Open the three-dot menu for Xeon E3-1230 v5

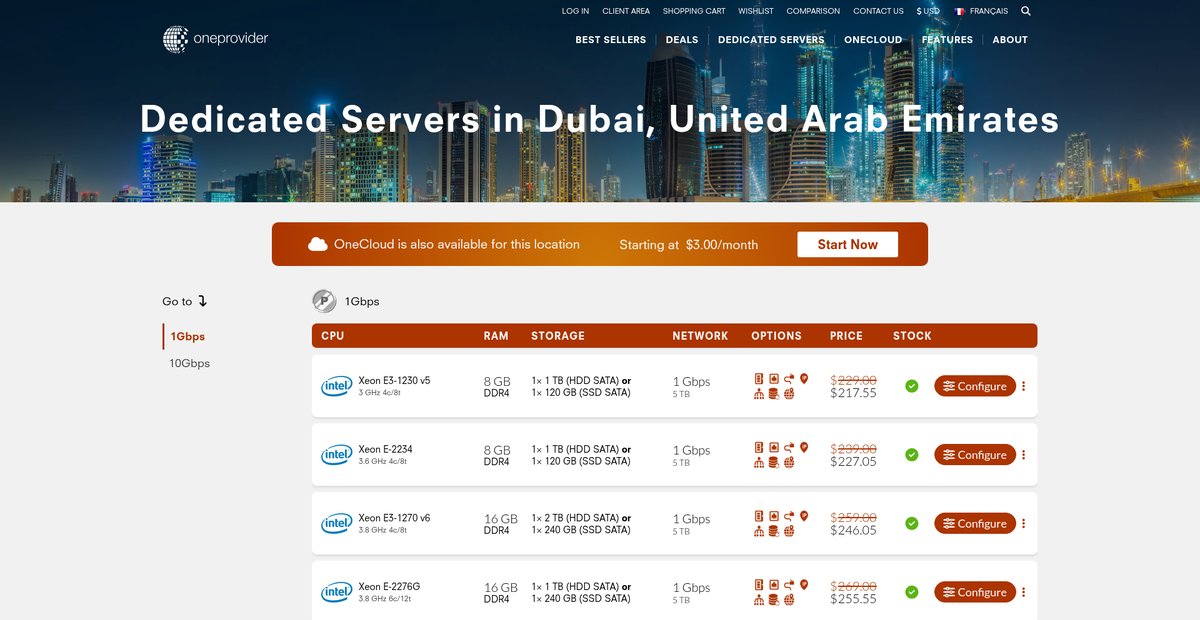(x=1024, y=386)
